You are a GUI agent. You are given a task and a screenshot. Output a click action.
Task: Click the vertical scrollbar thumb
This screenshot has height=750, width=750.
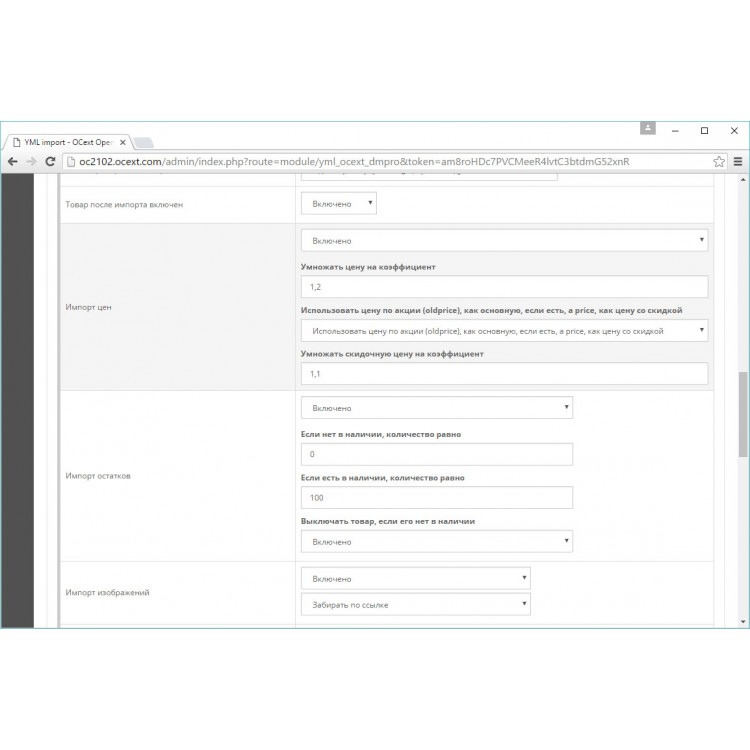click(x=743, y=414)
